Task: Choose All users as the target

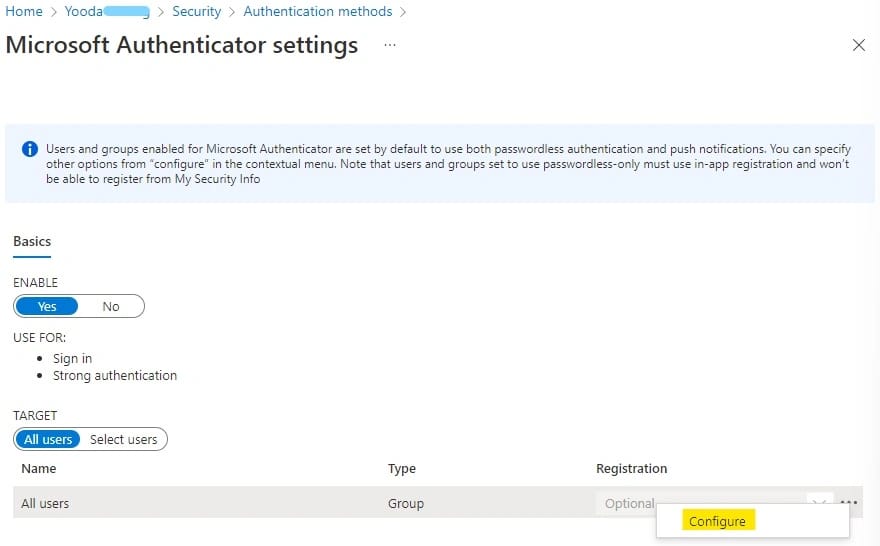Action: [x=48, y=439]
